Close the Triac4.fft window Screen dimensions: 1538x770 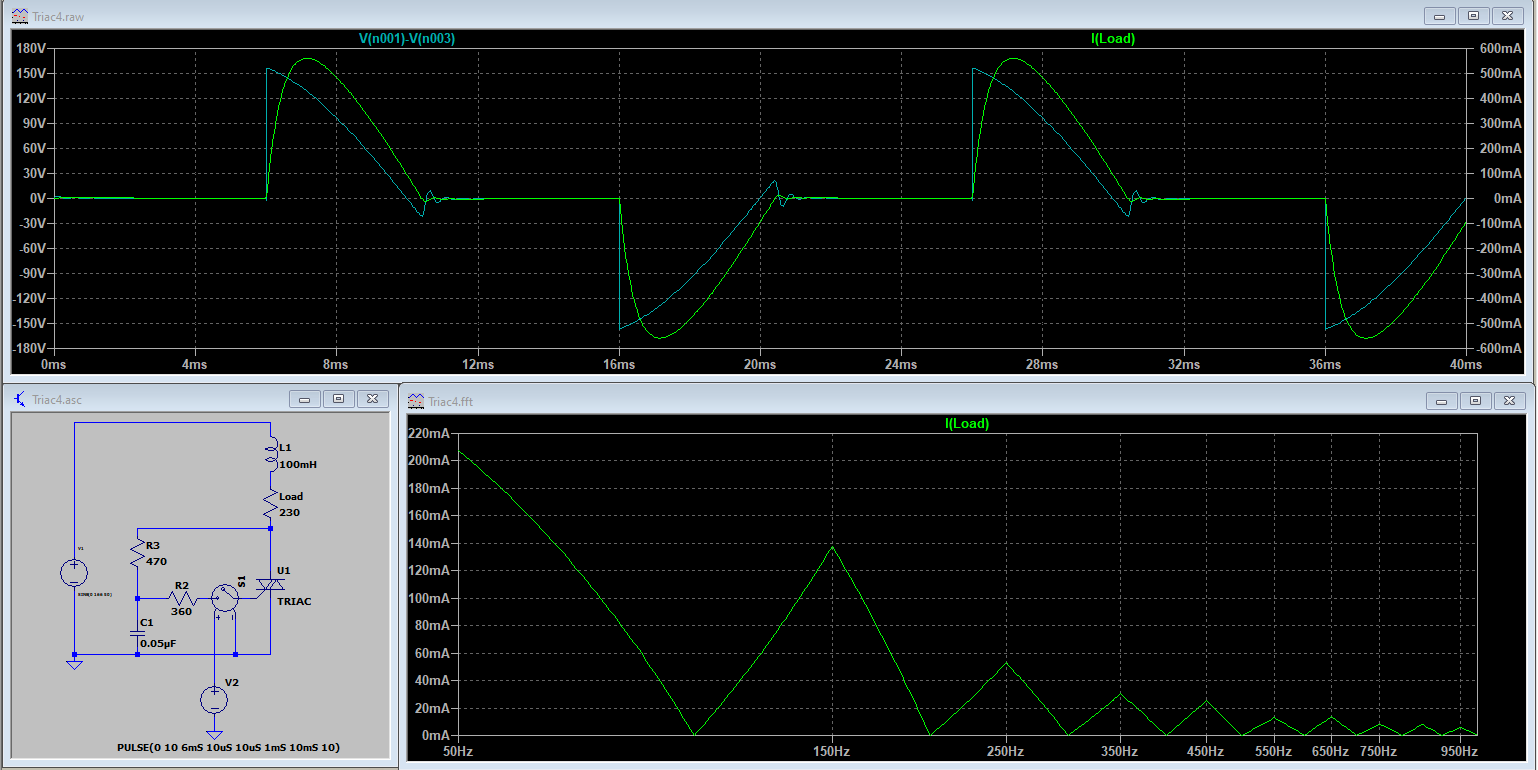[1508, 401]
